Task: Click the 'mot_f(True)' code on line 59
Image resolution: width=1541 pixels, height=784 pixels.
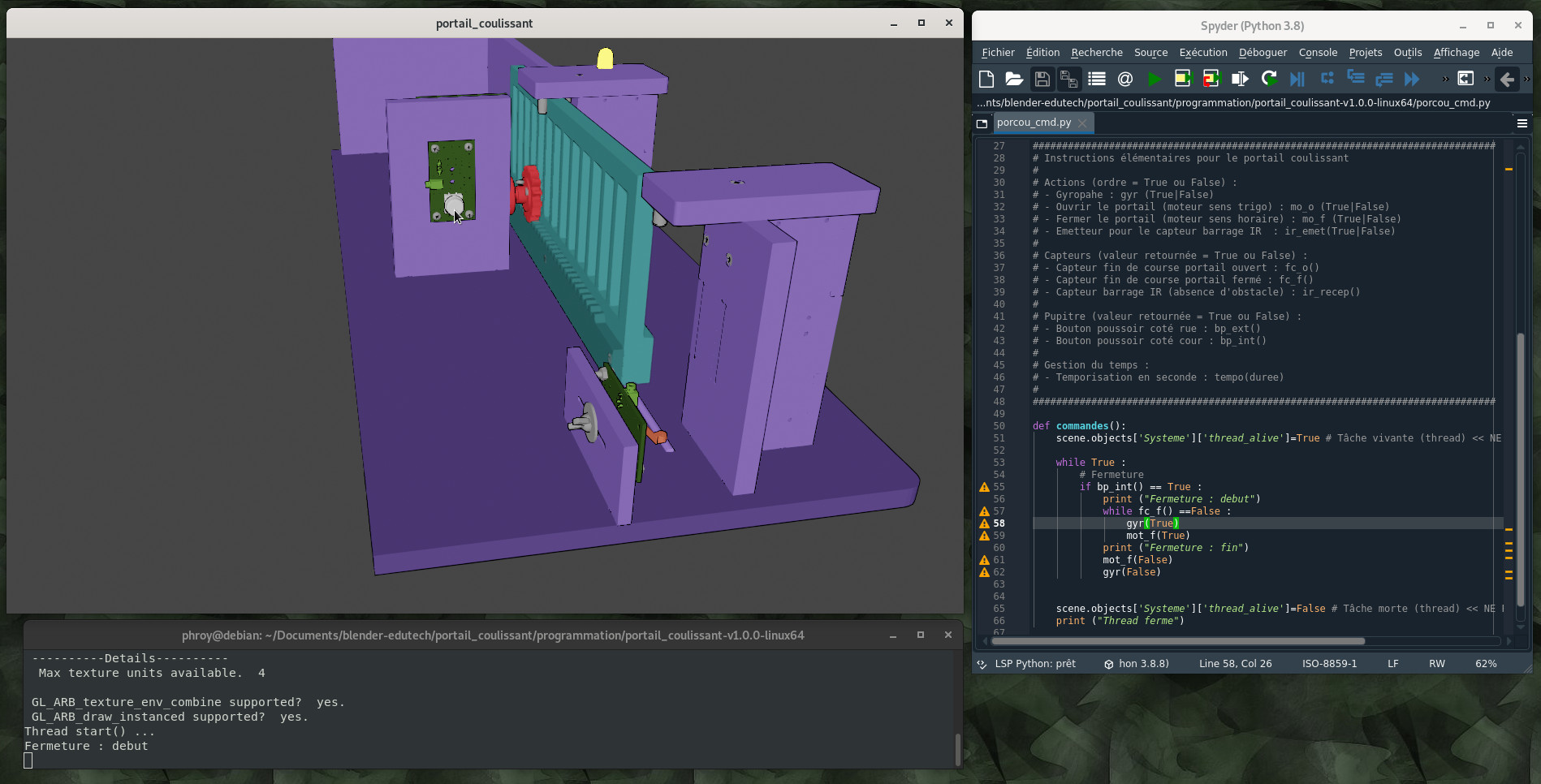Action: 1158,536
